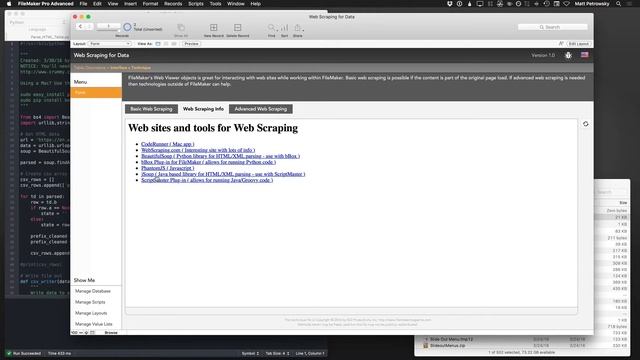Viewport: 640px width, 360px height.
Task: Select SlideoutMenus.zip in Finder window
Action: (x=447, y=346)
